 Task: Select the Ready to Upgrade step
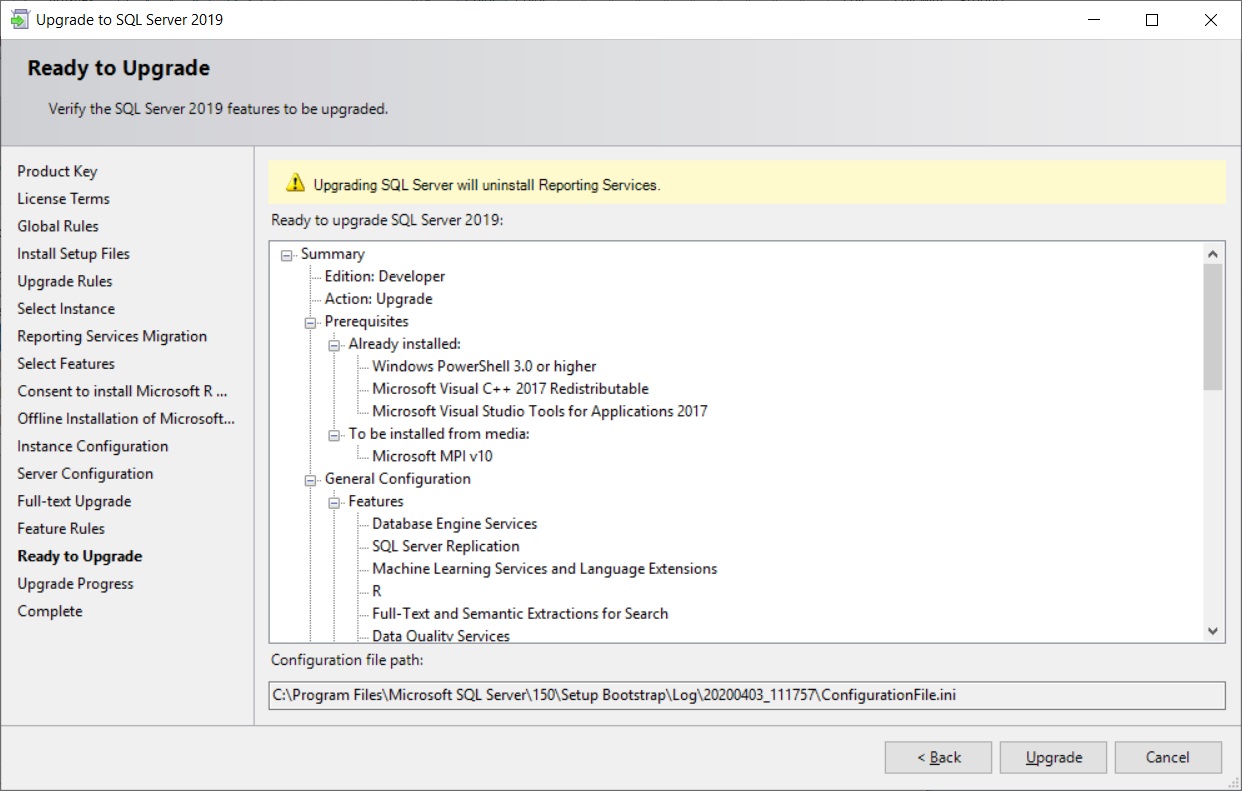[80, 556]
